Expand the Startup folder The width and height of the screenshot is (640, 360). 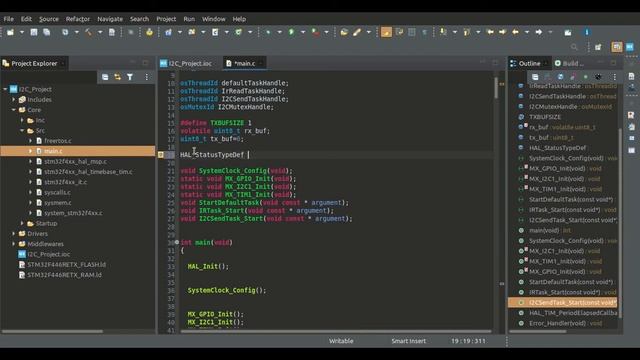(22, 223)
